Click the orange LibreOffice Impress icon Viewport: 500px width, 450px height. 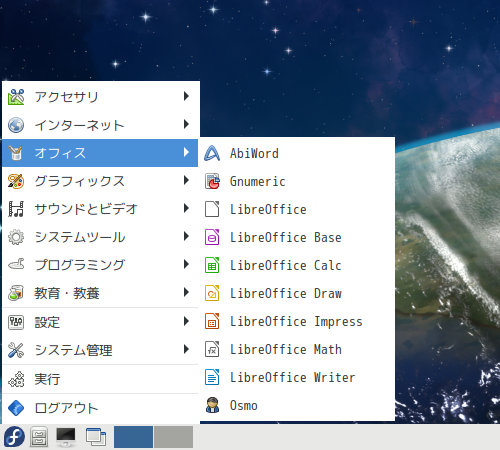click(x=212, y=321)
